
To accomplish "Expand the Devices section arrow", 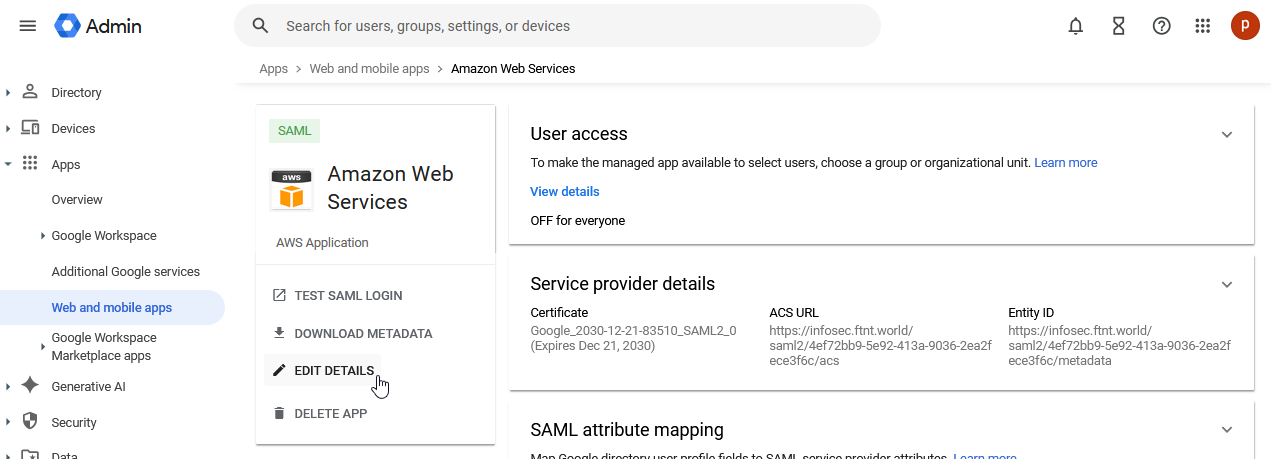I will coord(8,129).
